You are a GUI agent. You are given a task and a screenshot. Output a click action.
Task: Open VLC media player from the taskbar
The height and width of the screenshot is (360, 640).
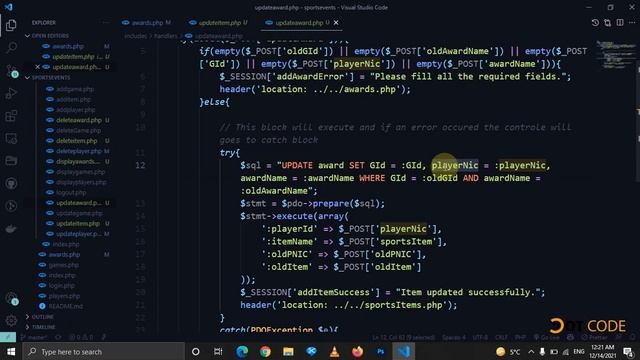(x=334, y=351)
